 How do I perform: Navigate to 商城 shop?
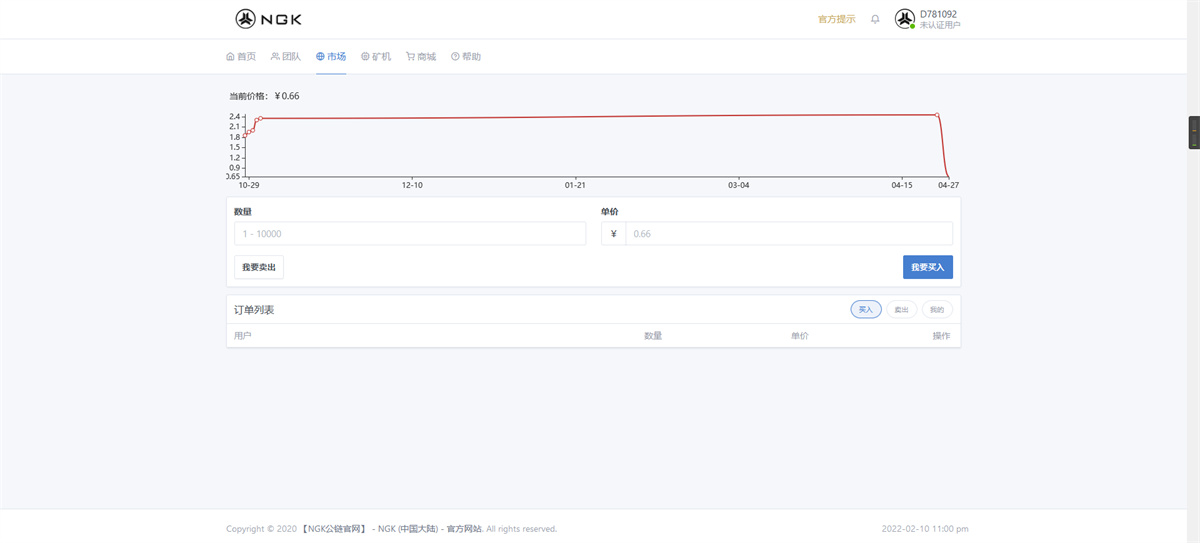pos(421,57)
